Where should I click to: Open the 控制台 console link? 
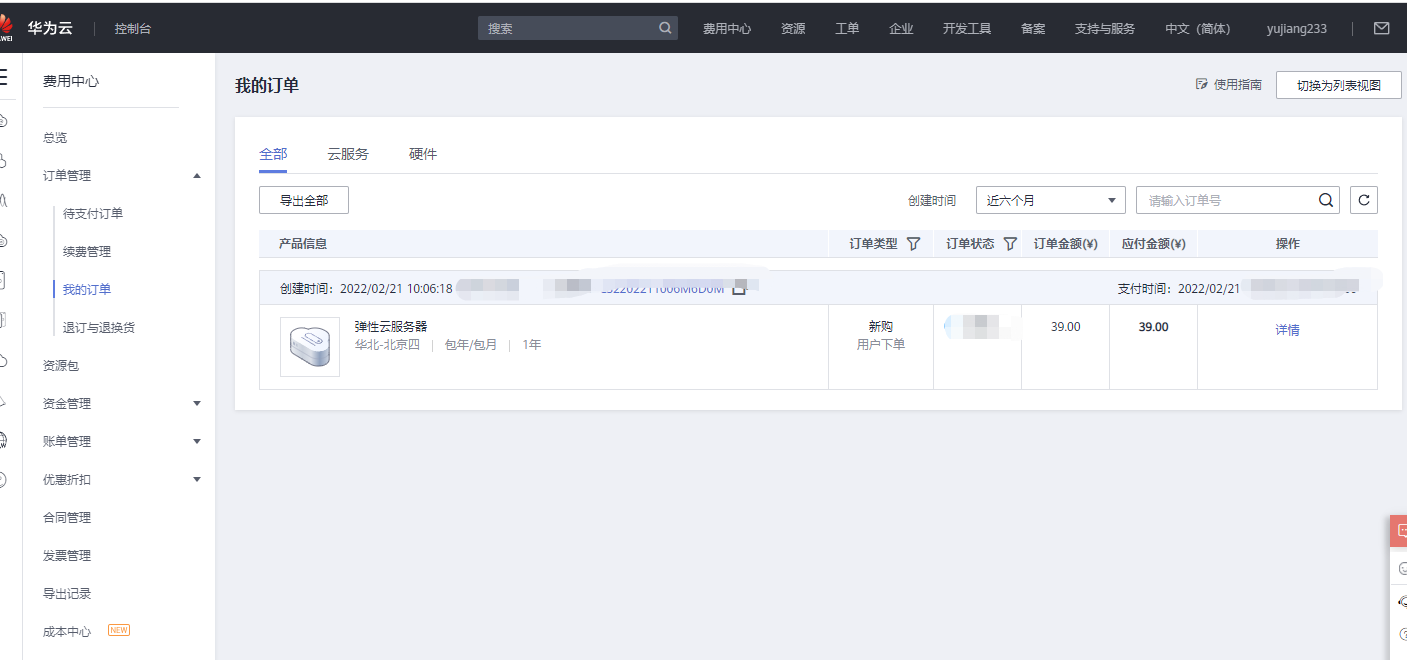click(133, 29)
